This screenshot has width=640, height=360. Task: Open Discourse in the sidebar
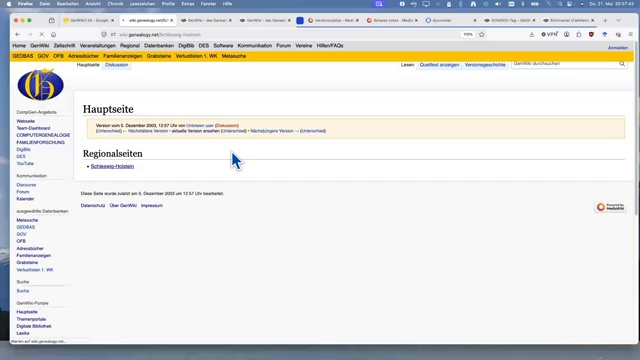[x=26, y=185]
